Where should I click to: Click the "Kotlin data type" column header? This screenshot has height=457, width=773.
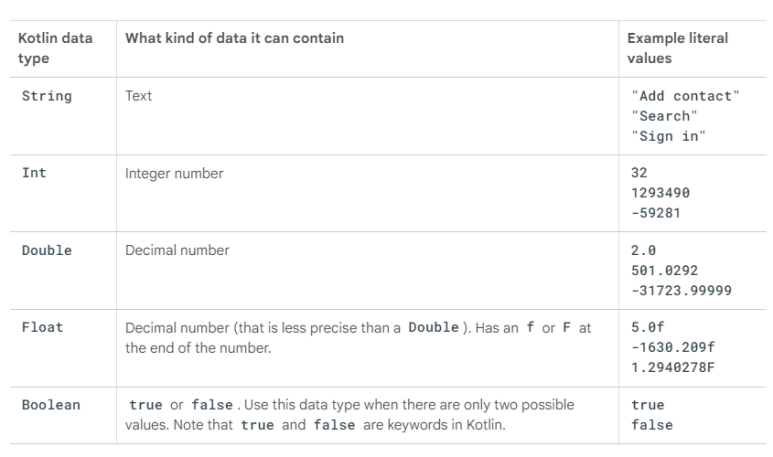tap(55, 48)
